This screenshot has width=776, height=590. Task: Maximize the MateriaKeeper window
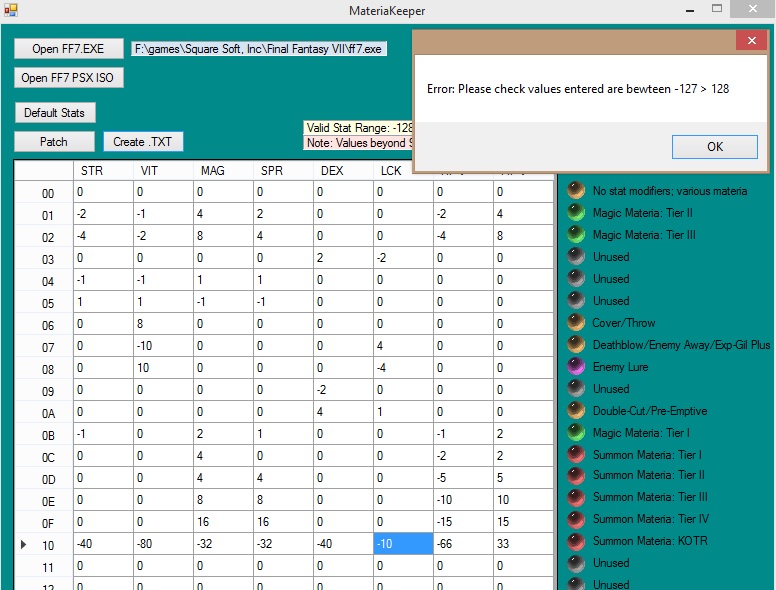pyautogui.click(x=717, y=8)
